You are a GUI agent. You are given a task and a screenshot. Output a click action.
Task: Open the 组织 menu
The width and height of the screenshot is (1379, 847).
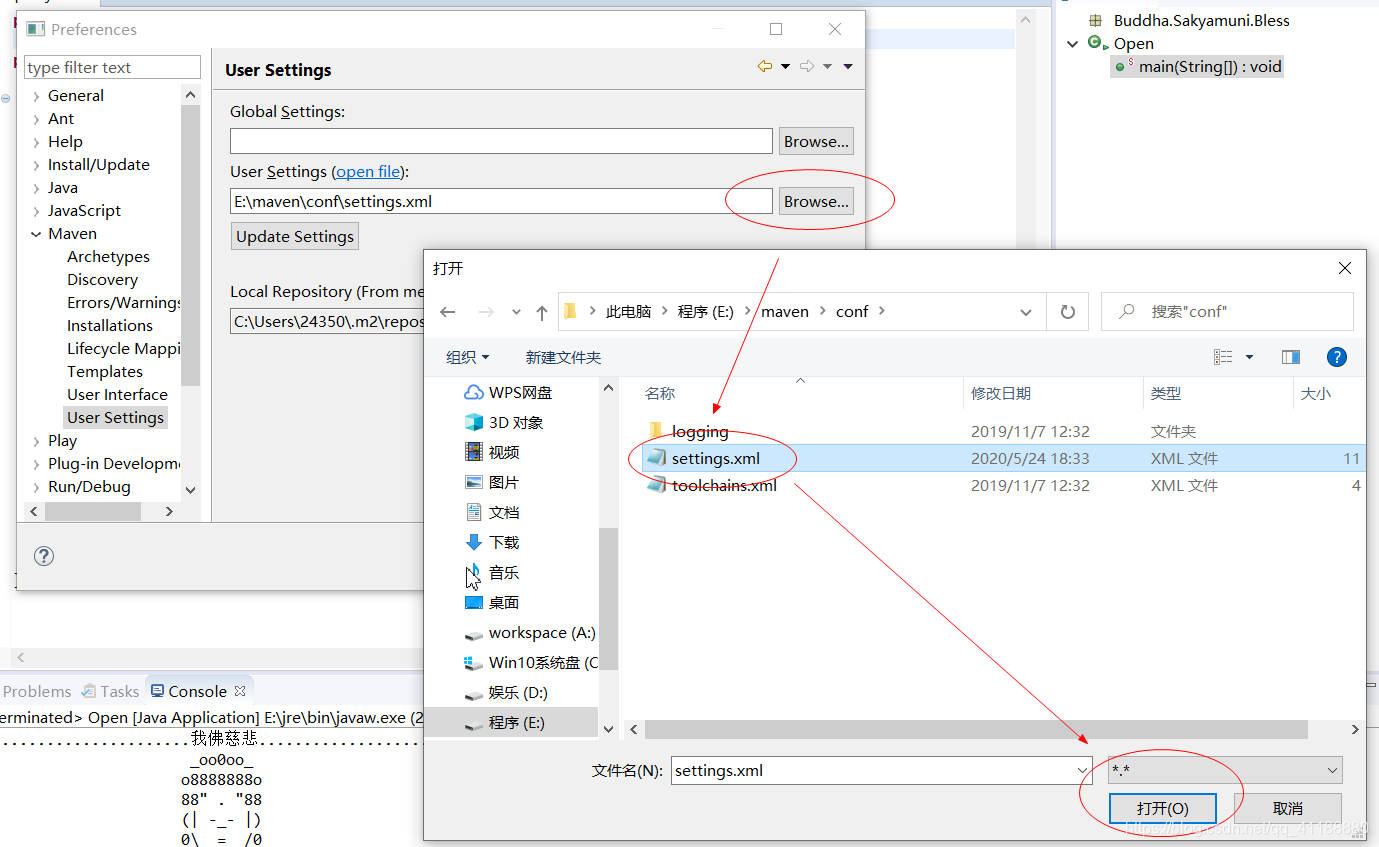[x=467, y=357]
